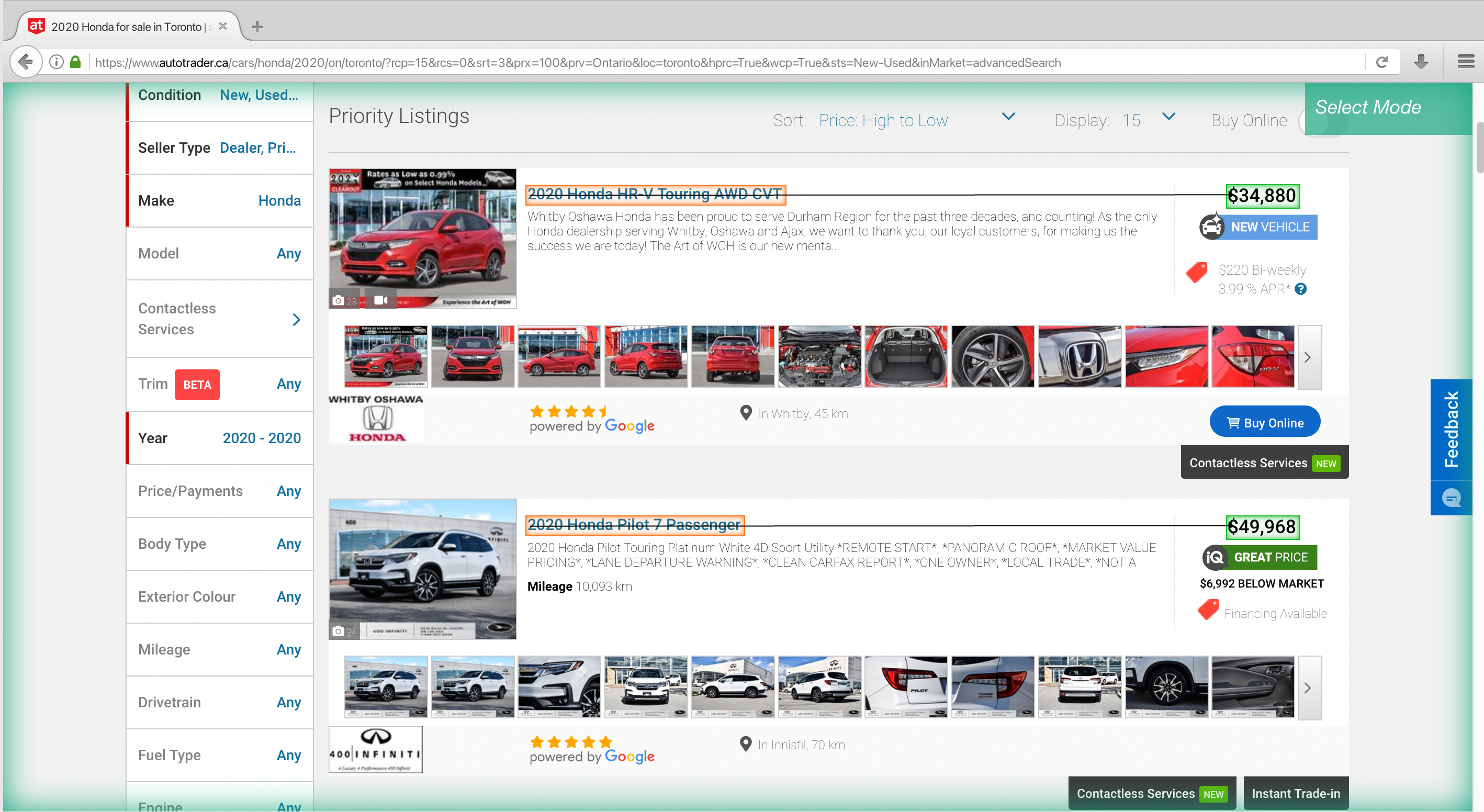The height and width of the screenshot is (812, 1484).
Task: Click the Google star rating for 400 Infiniti
Action: 570,742
